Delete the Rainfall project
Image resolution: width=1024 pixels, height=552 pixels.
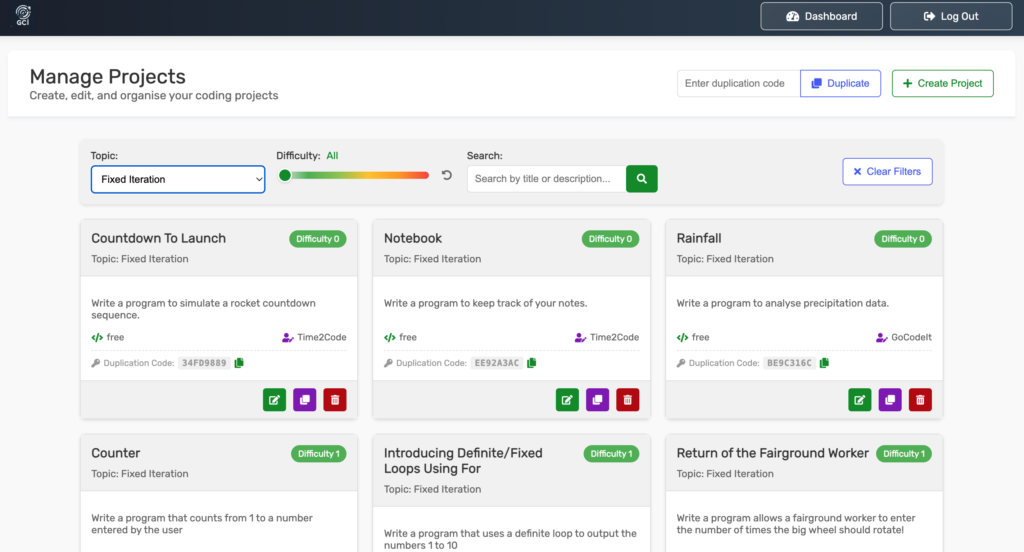click(x=920, y=400)
